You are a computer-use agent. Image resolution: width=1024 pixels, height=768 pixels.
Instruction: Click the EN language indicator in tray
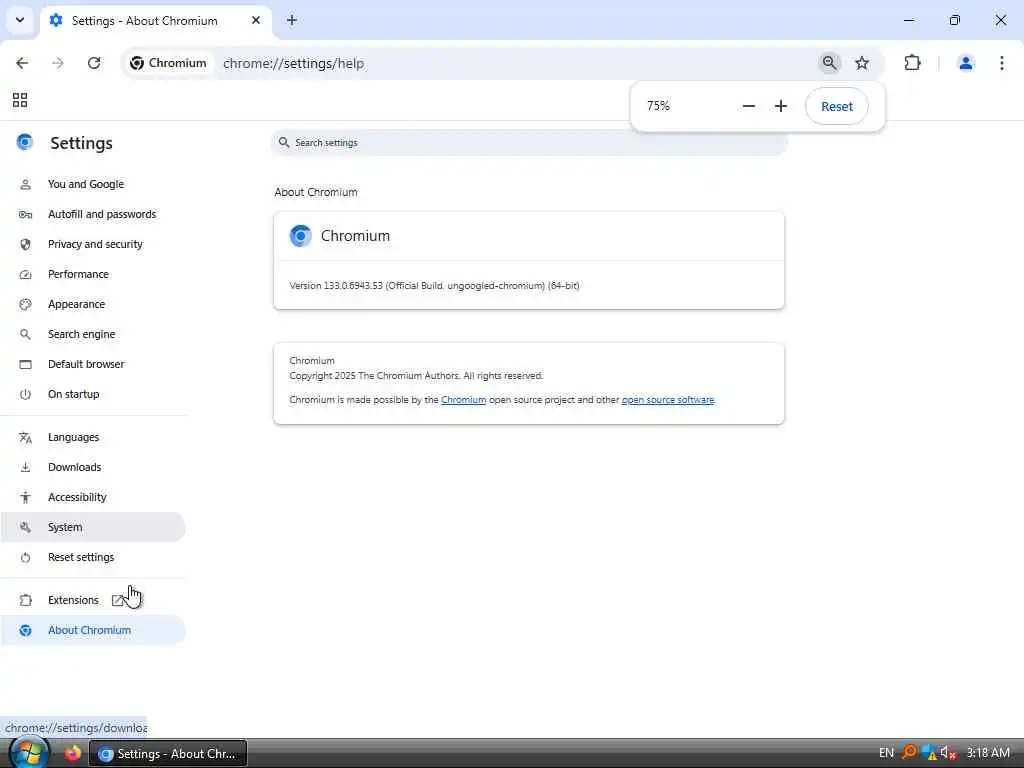pos(886,753)
